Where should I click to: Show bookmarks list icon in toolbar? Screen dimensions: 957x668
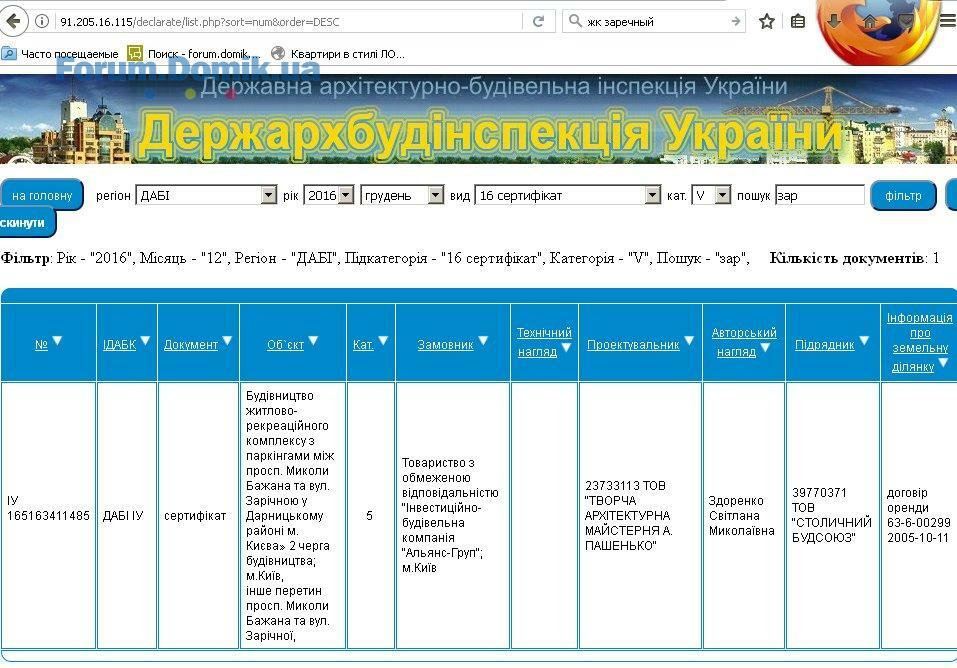coord(798,22)
